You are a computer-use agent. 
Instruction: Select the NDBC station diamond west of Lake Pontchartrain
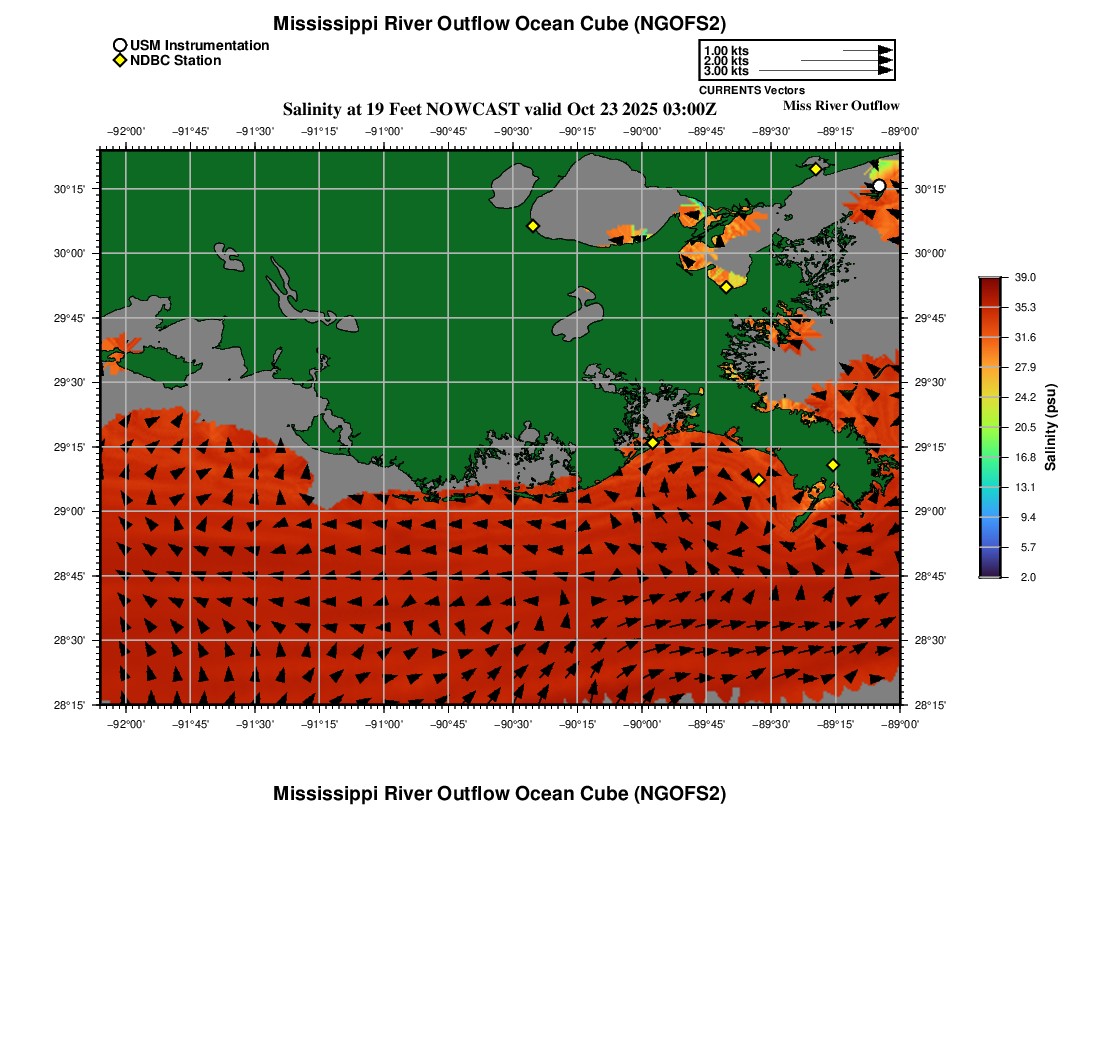coord(533,226)
